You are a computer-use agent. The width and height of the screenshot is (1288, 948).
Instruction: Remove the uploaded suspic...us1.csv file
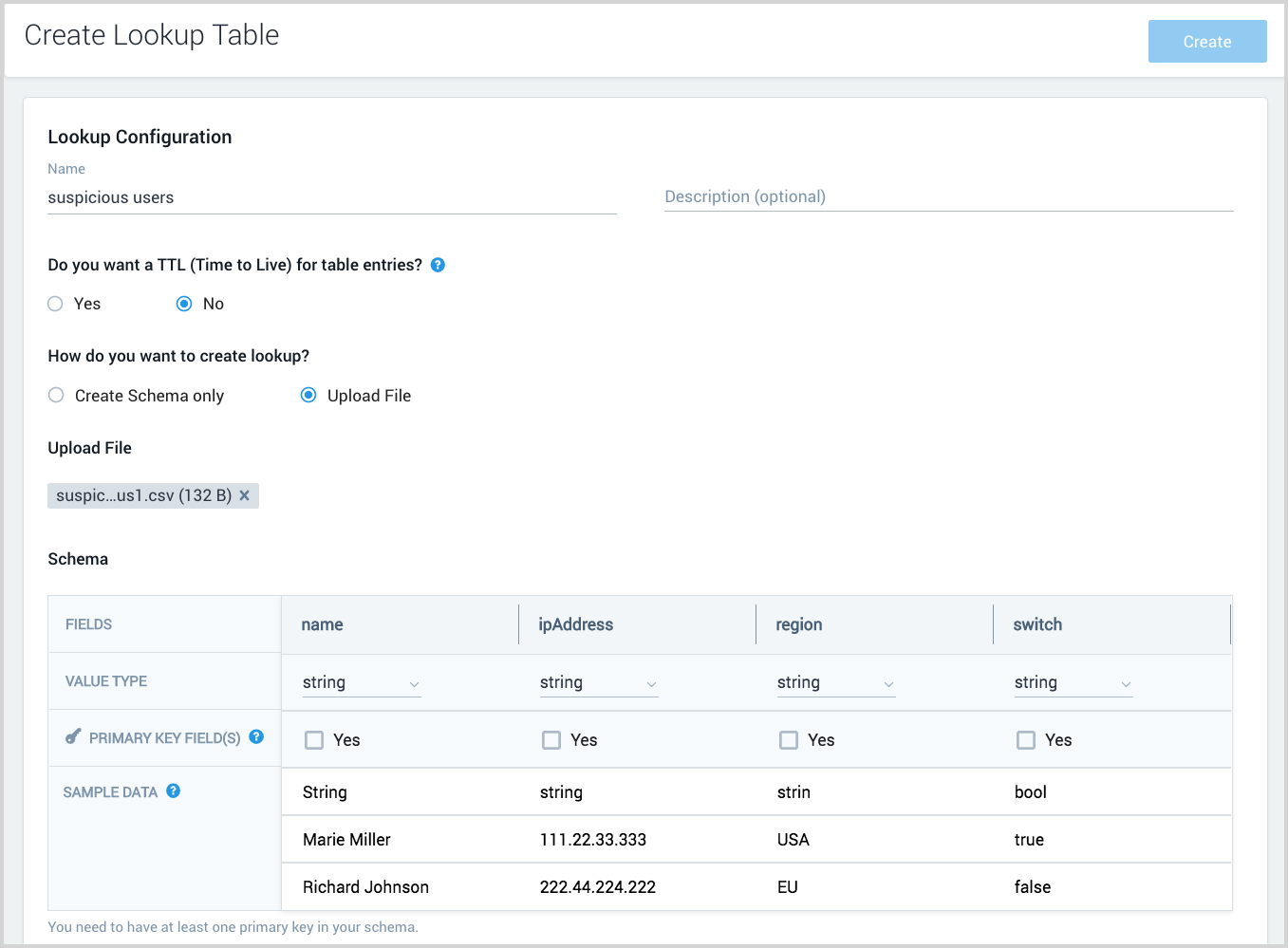(x=244, y=495)
